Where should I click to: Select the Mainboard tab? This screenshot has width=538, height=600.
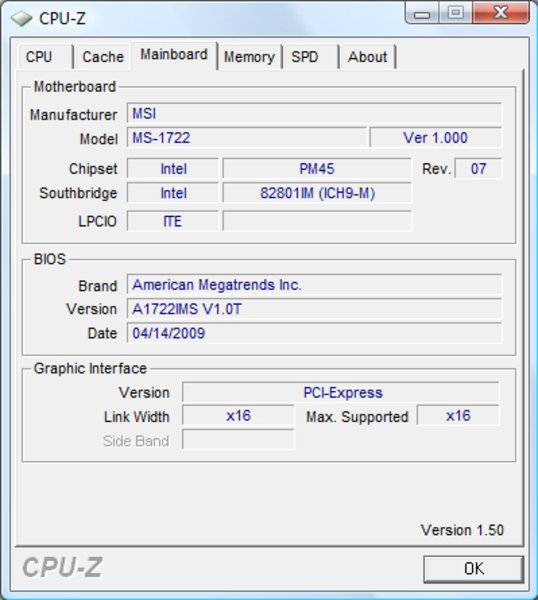click(x=174, y=55)
